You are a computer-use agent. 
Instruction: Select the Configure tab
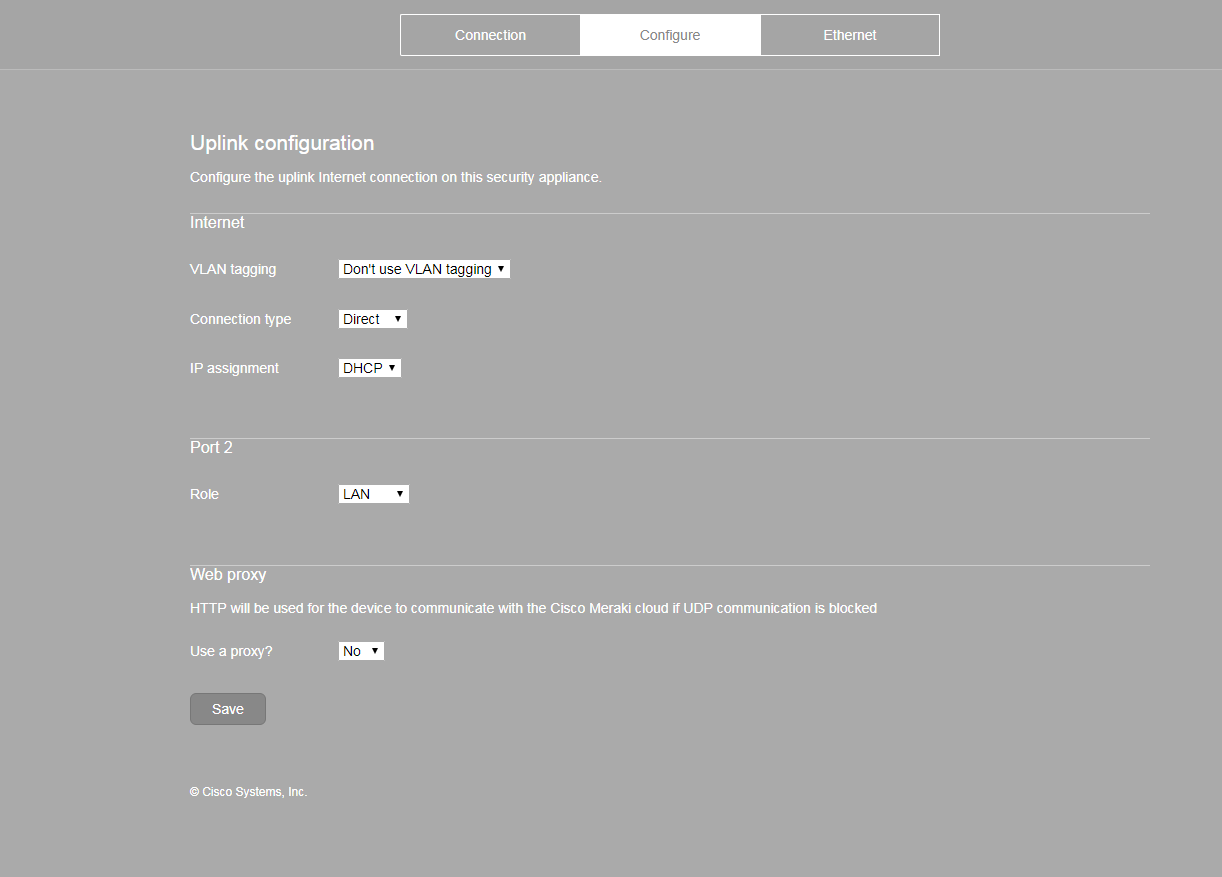pyautogui.click(x=670, y=35)
